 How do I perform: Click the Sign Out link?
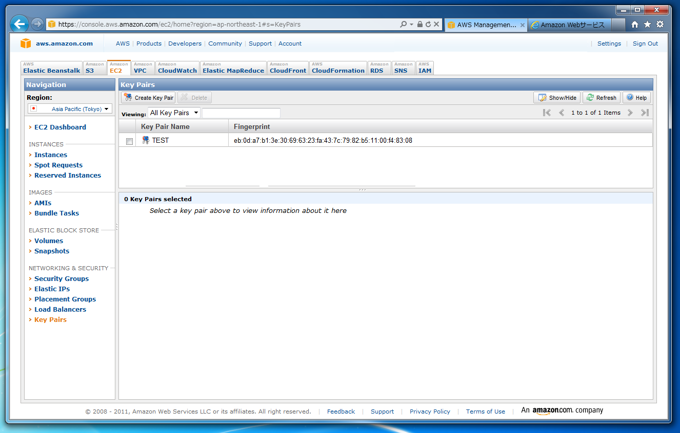pyautogui.click(x=645, y=43)
